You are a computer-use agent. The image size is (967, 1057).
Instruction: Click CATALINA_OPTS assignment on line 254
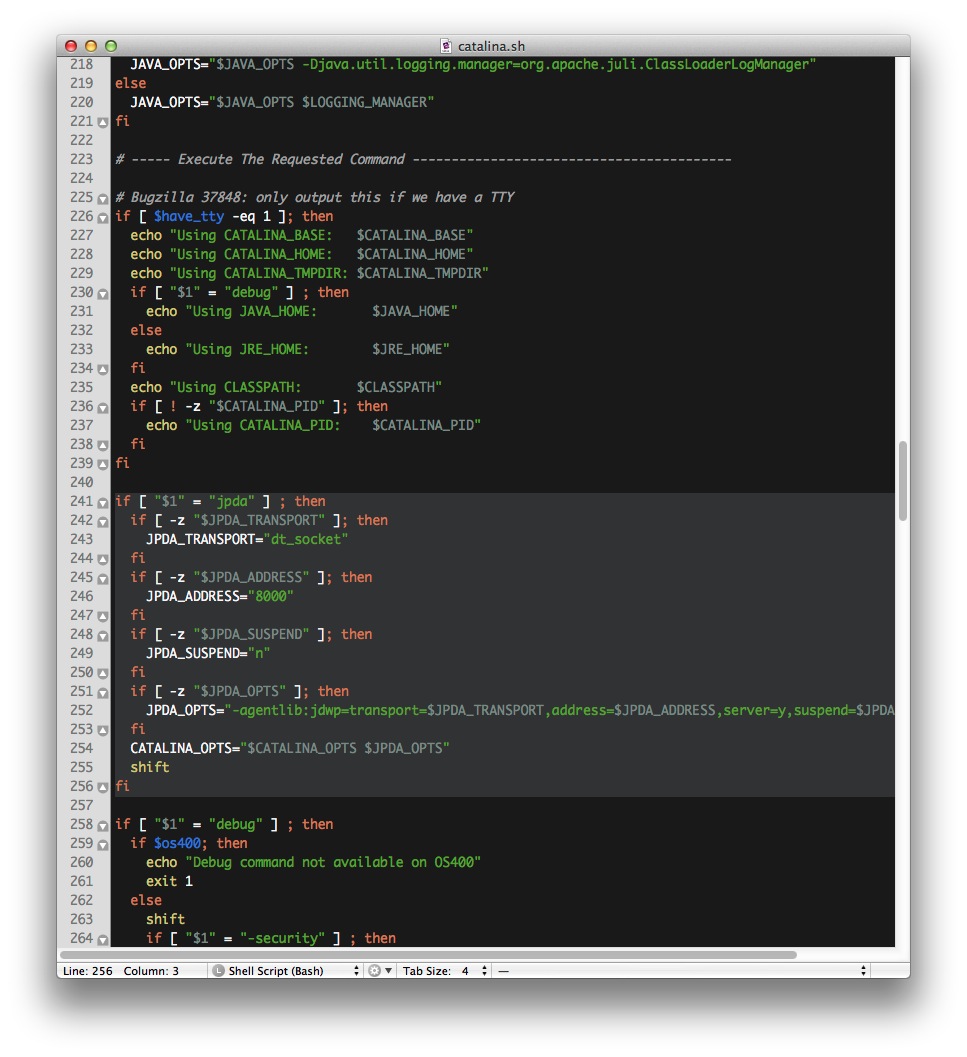[x=290, y=748]
